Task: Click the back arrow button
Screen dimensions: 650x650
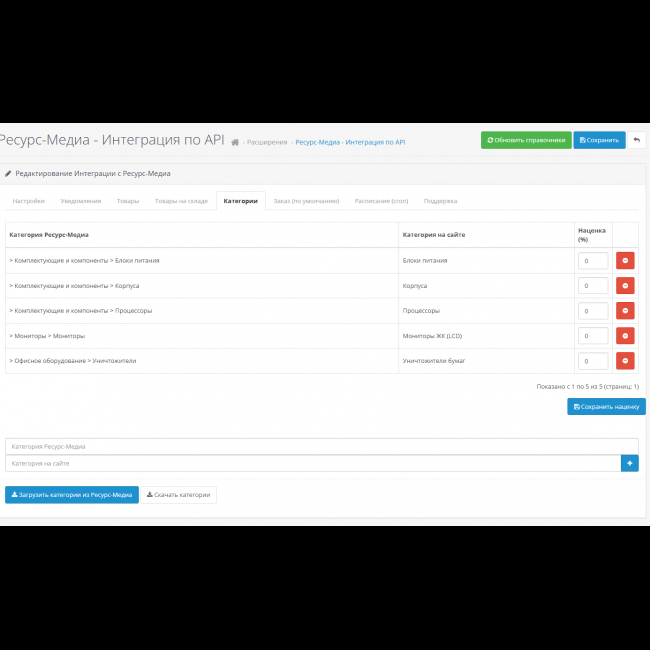Action: tap(637, 140)
